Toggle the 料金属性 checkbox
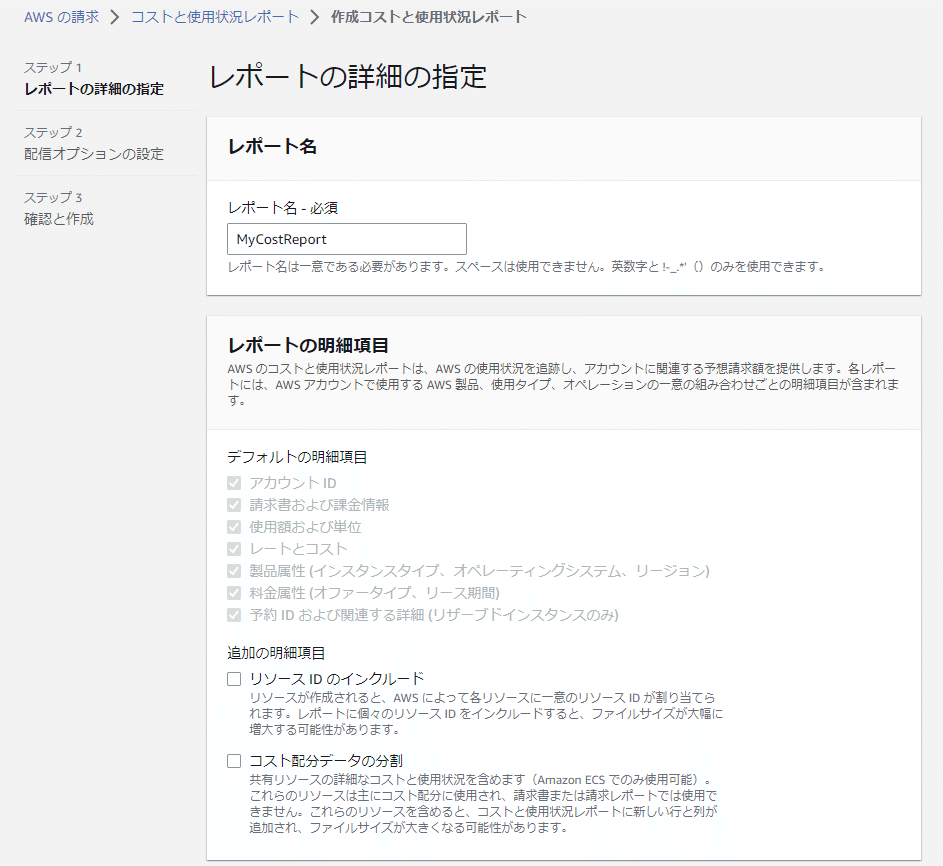943x866 pixels. (x=234, y=594)
